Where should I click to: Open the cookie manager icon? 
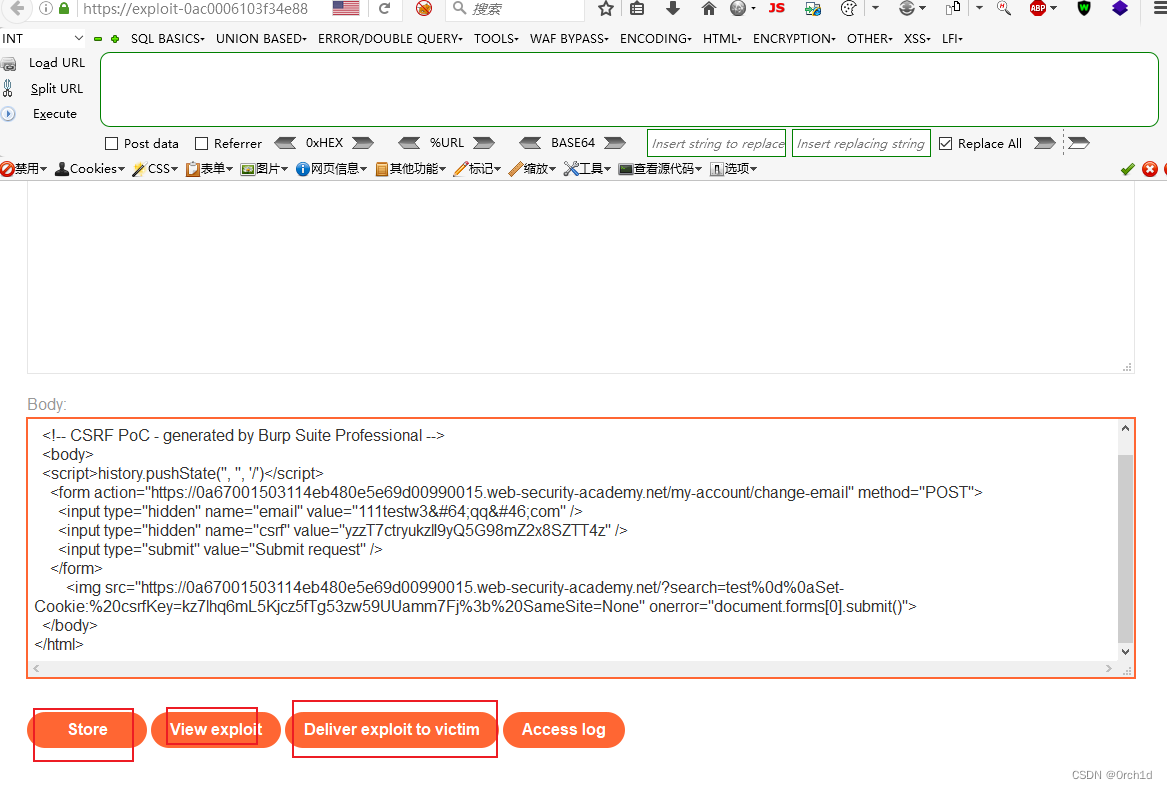pyautogui.click(x=848, y=8)
